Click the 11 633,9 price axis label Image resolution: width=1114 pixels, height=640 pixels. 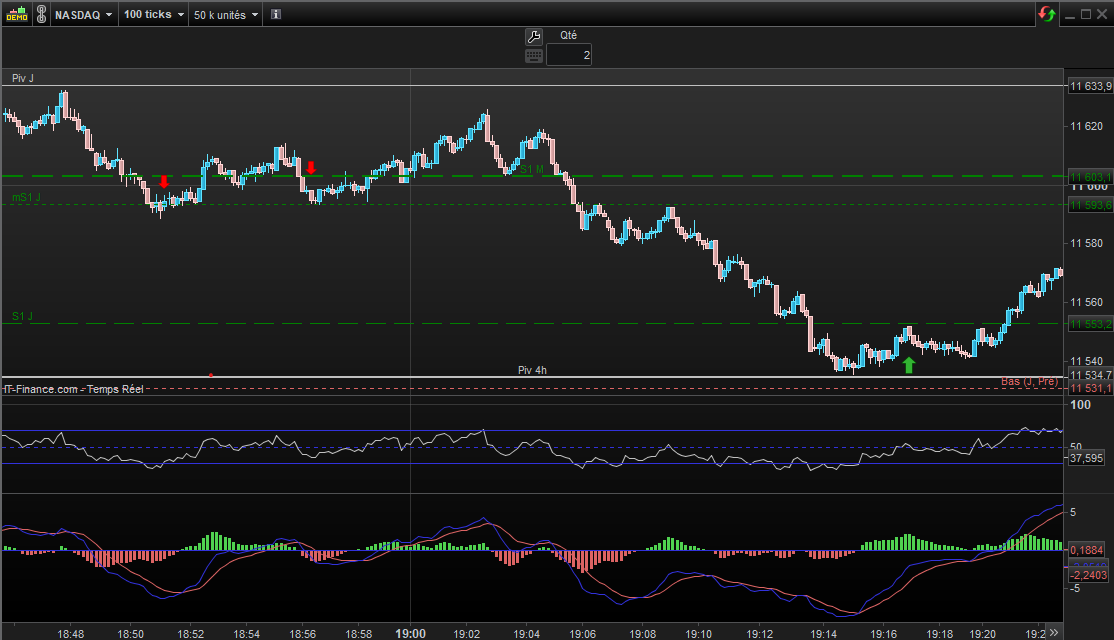coord(1090,87)
